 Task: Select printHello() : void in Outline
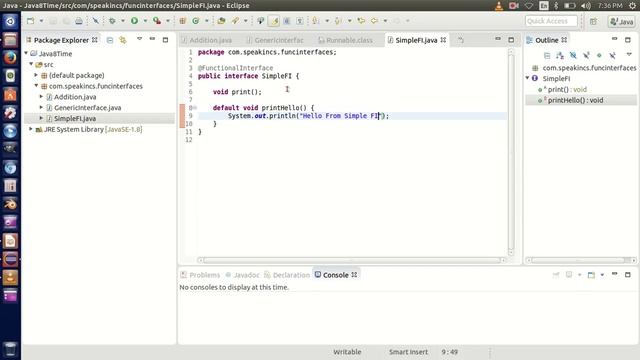(x=575, y=100)
